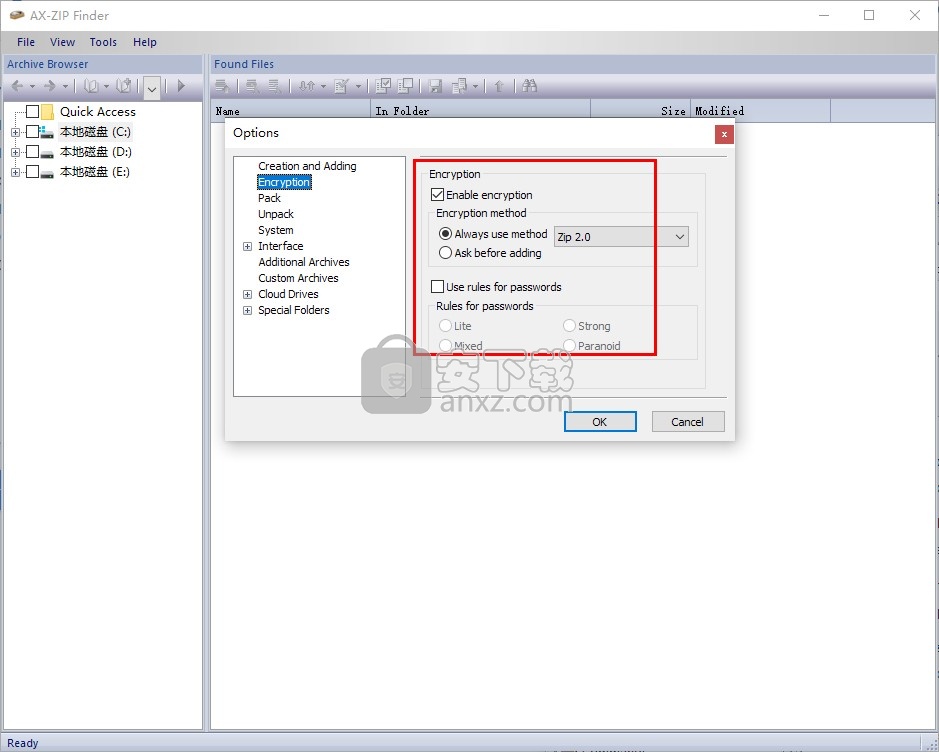Open the Back history dropdown arrow
Viewport: 939px width, 752px height.
point(32,87)
